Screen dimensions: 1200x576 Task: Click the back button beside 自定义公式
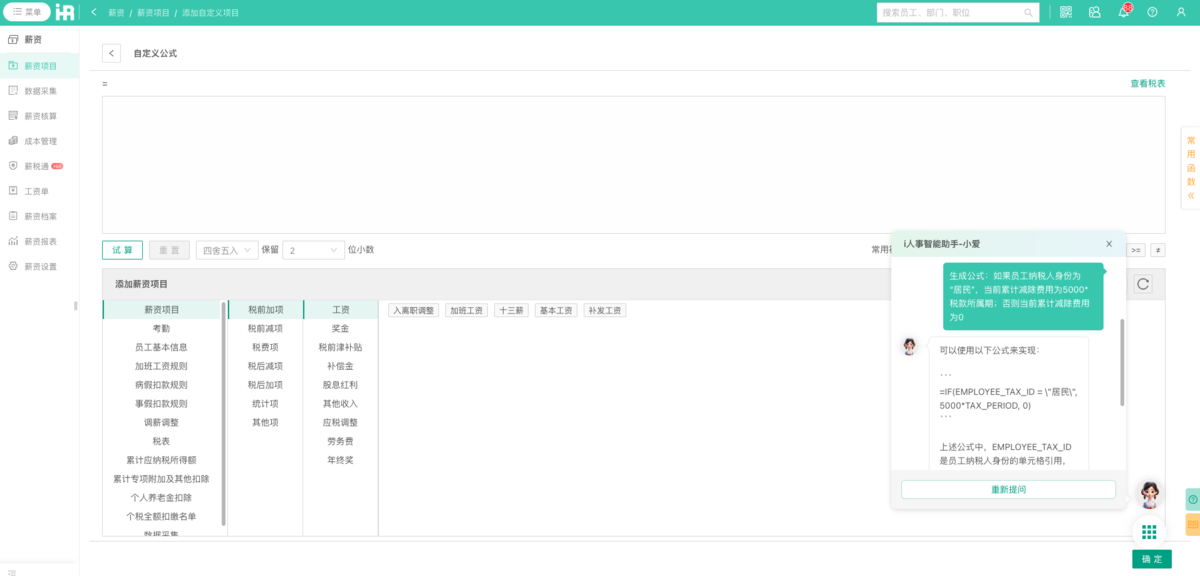coord(111,53)
